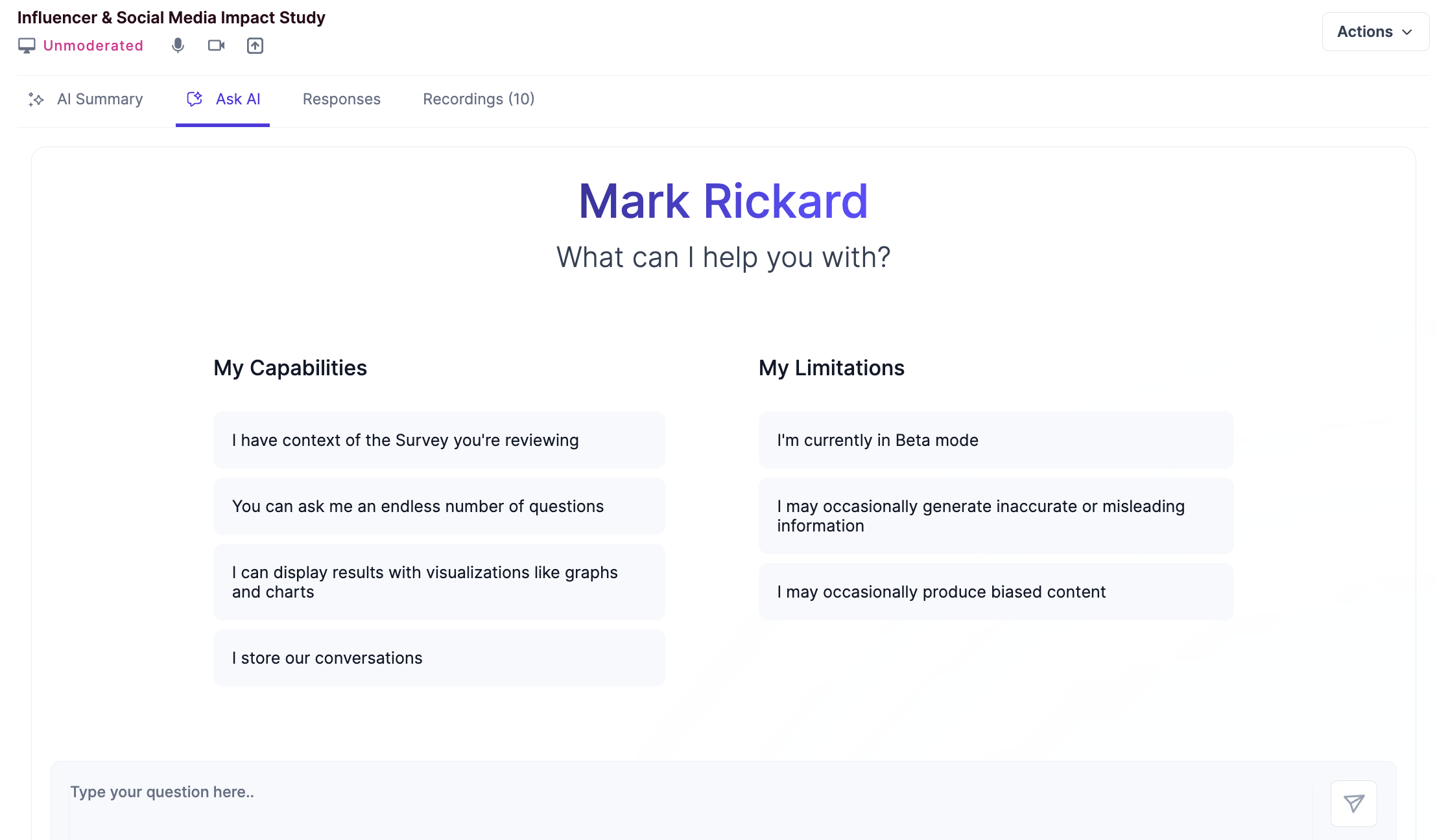Open the Responses tab
The width and height of the screenshot is (1437, 840).
click(x=341, y=99)
